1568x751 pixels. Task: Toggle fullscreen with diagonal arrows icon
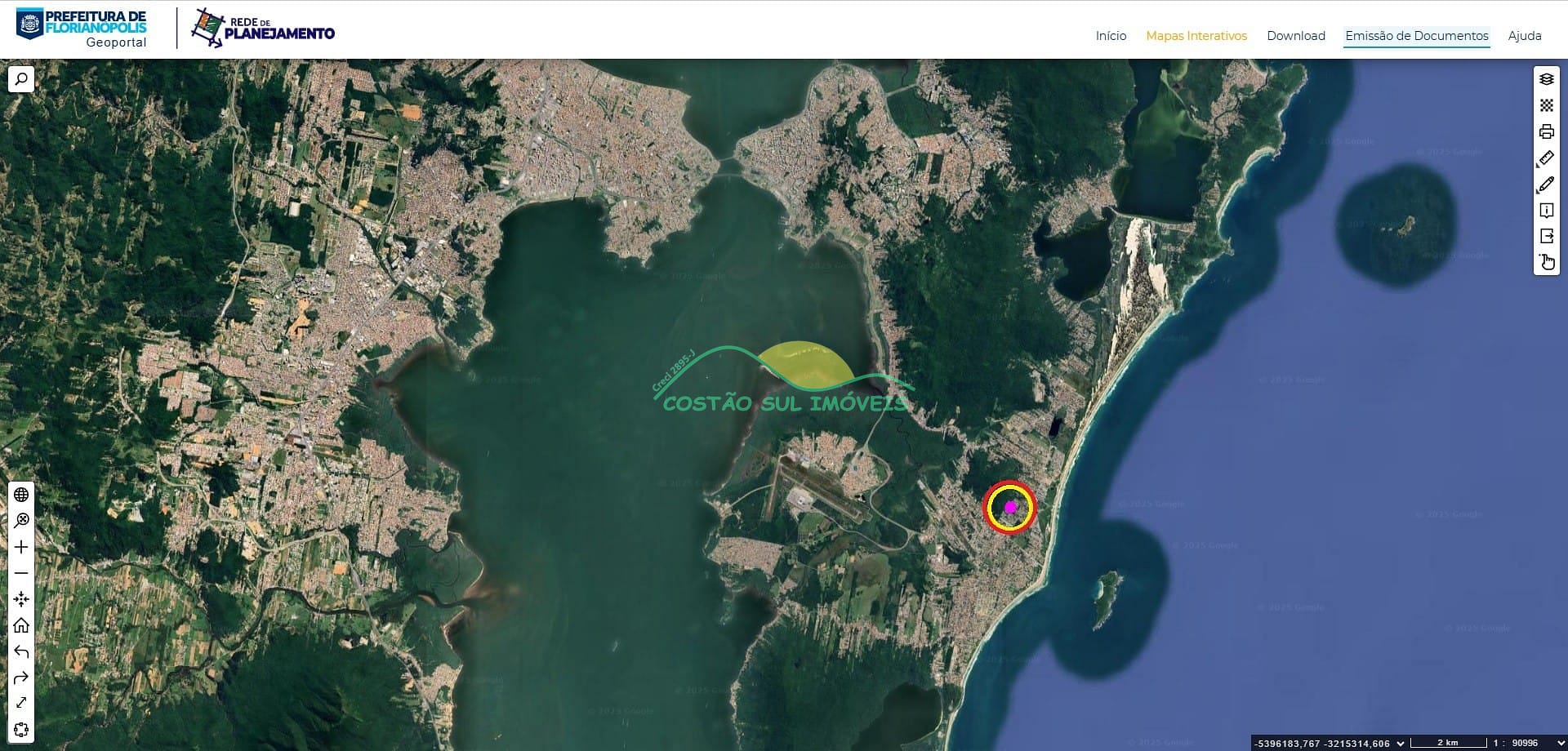21,703
